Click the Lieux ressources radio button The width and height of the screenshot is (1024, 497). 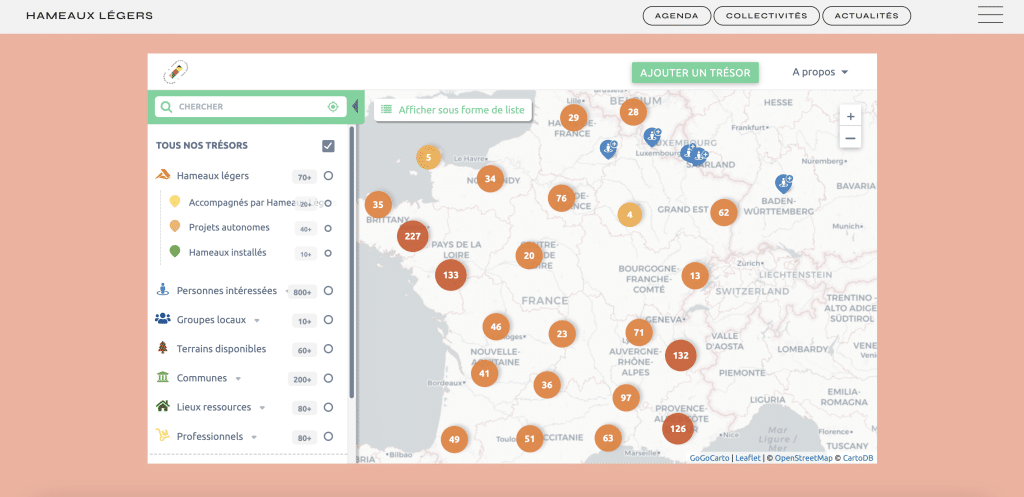click(328, 408)
